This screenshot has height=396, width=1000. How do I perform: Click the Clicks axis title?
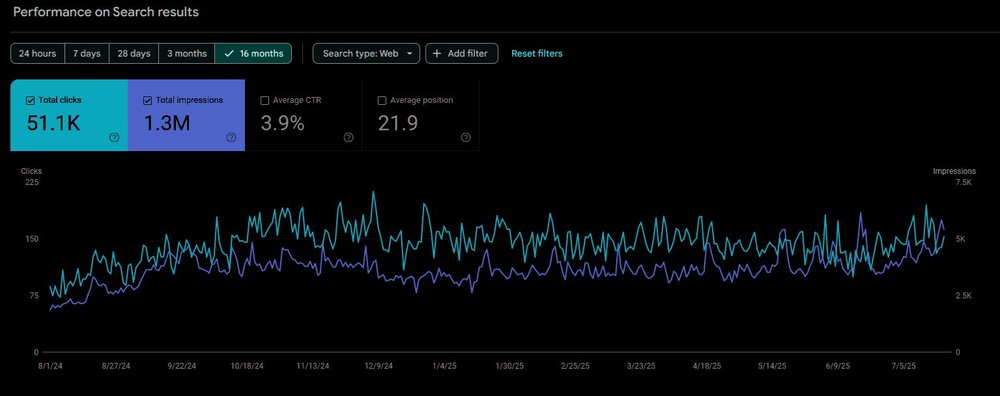pos(31,171)
